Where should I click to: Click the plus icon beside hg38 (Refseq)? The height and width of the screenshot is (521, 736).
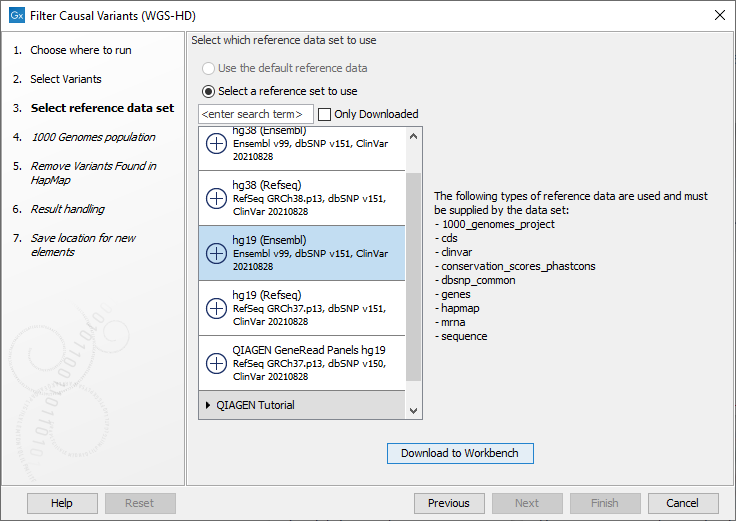216,198
